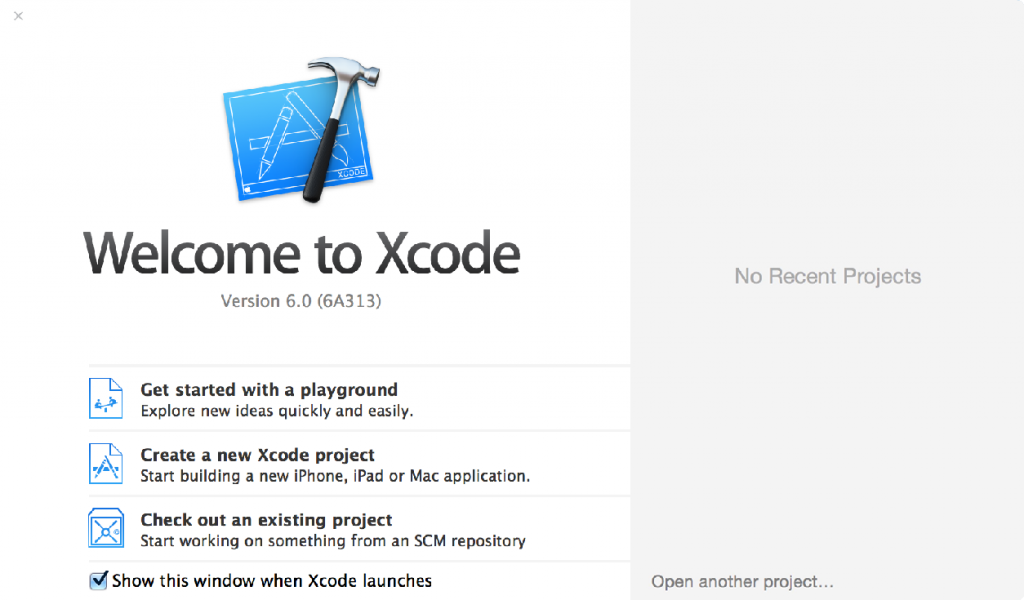Screen dimensions: 1024x600
Task: Click "Explore new ideas quickly and easily" description
Action: 276,411
